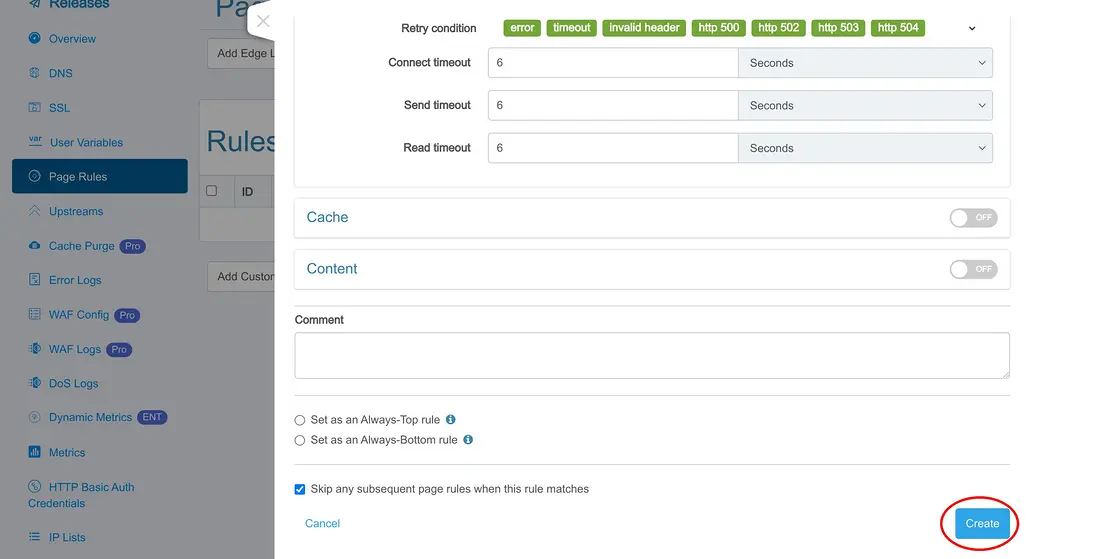
Task: Click info icon beside Always-Top rule
Action: click(451, 420)
